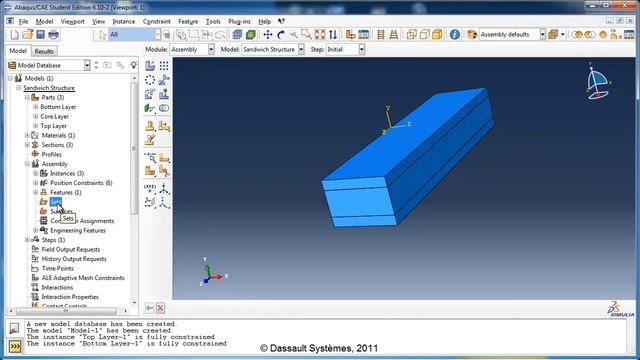This screenshot has width=640, height=360.
Task: Toggle the selection arrow tool
Action: tap(102, 35)
